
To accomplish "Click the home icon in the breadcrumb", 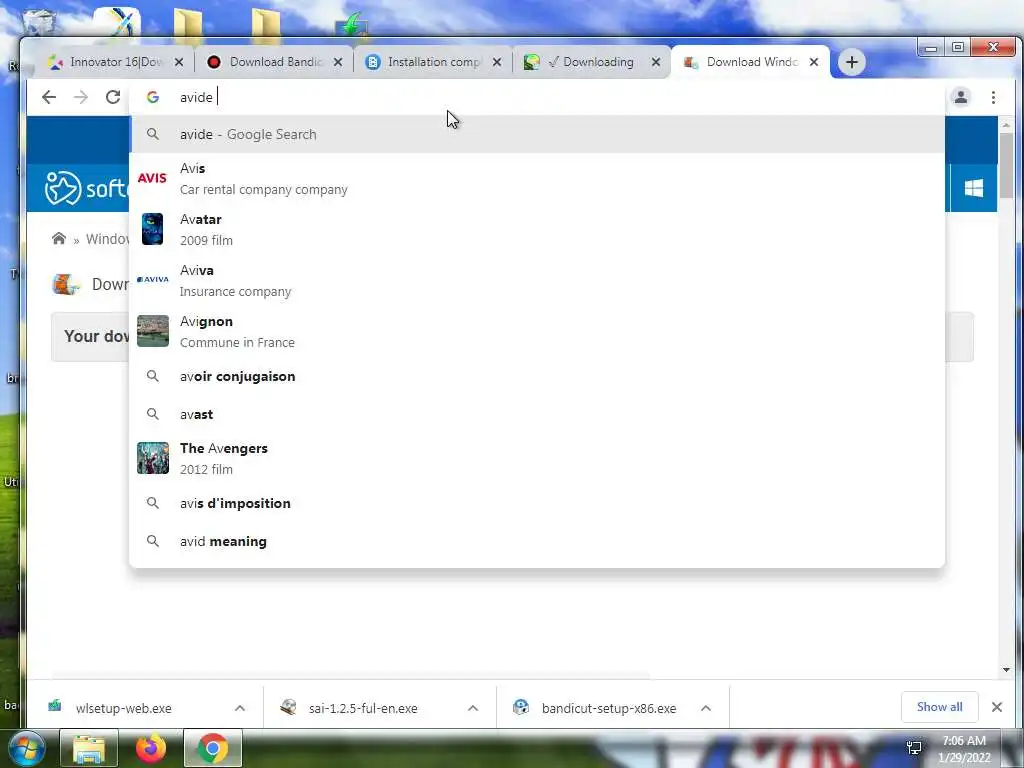I will point(59,238).
